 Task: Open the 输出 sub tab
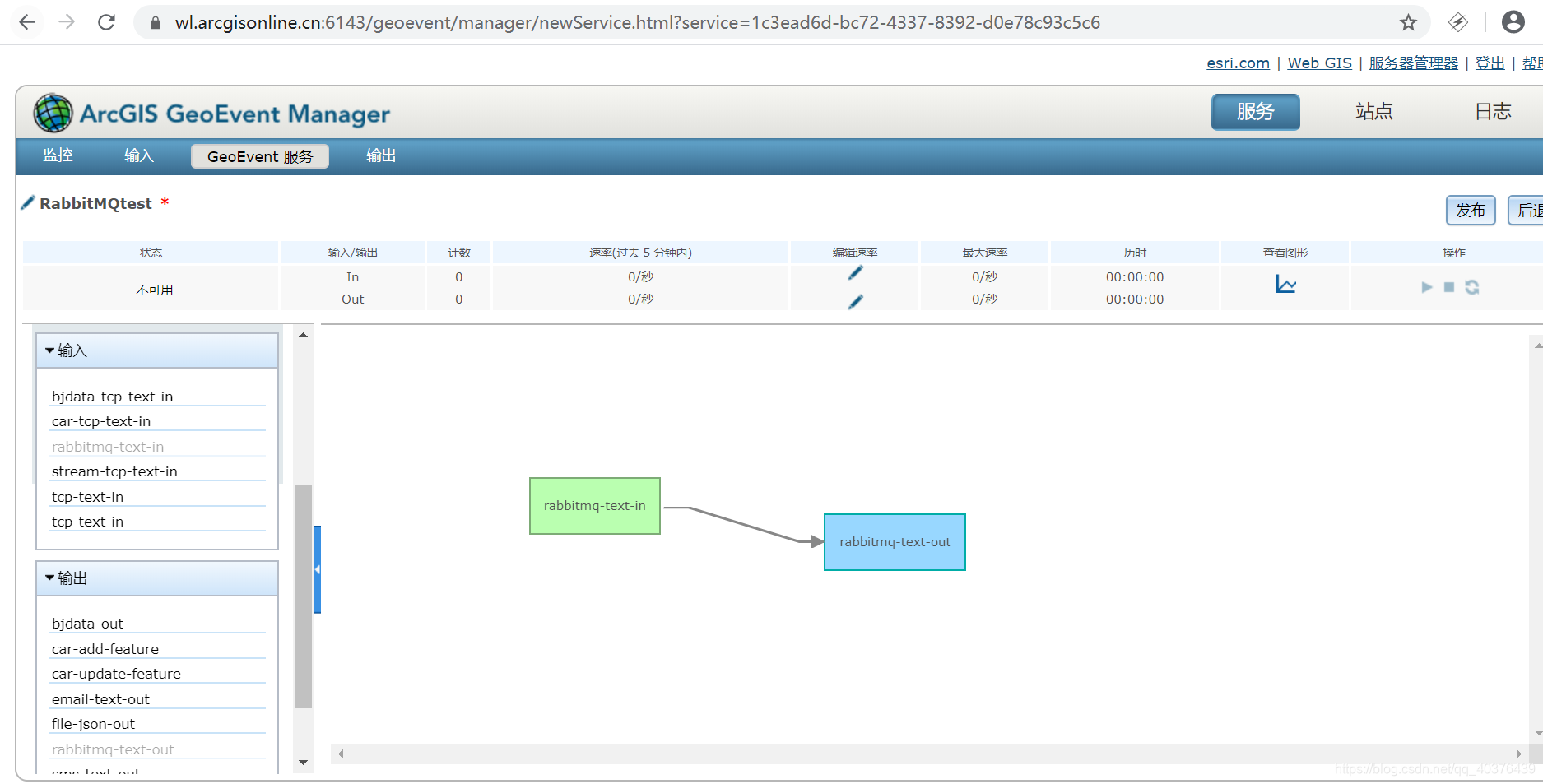click(381, 155)
